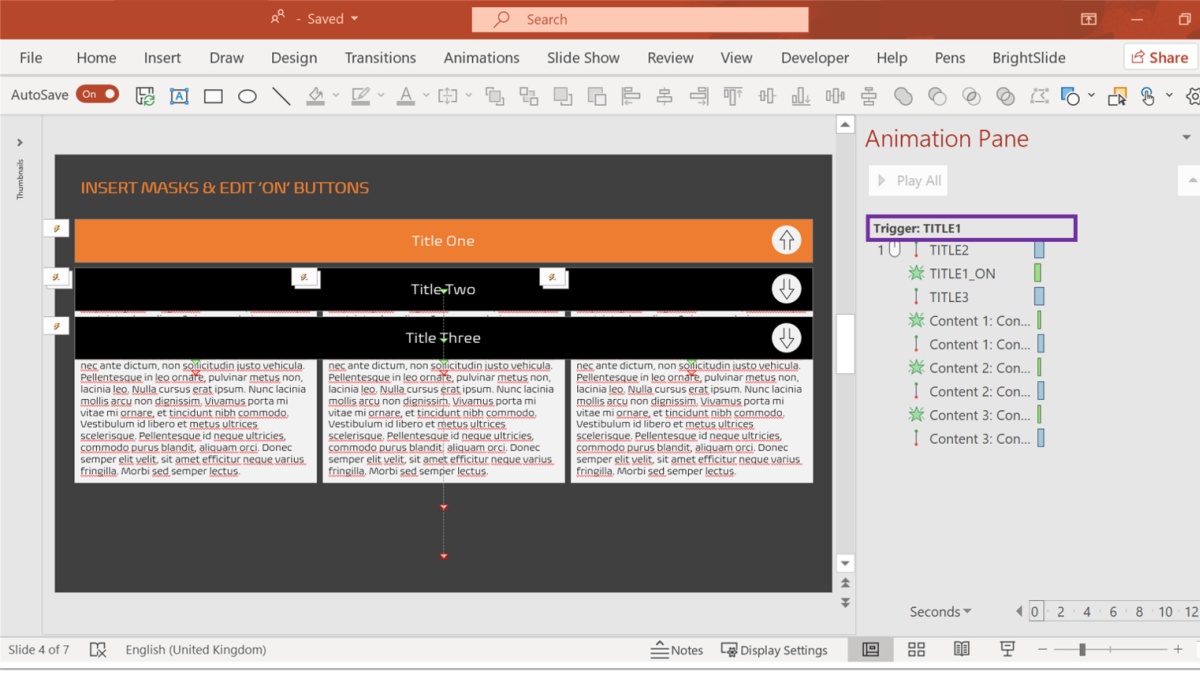Viewport: 1200px width, 675px height.
Task: Select the Oval shape tool
Action: (247, 96)
